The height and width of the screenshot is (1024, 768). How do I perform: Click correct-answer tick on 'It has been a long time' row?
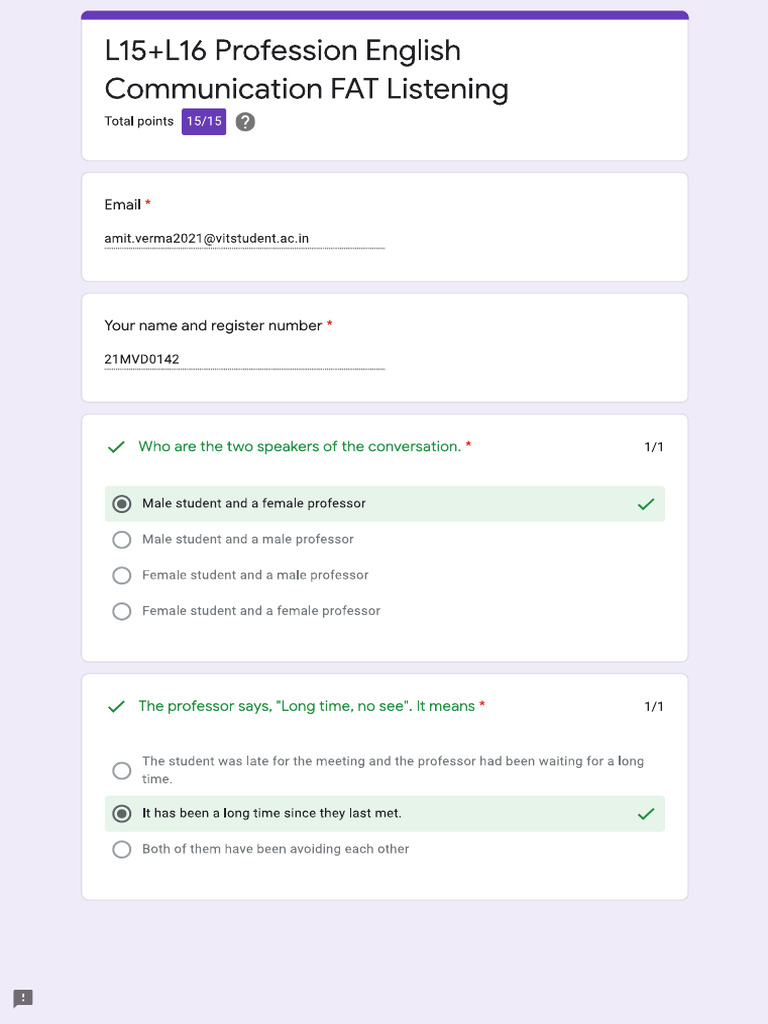click(x=646, y=814)
